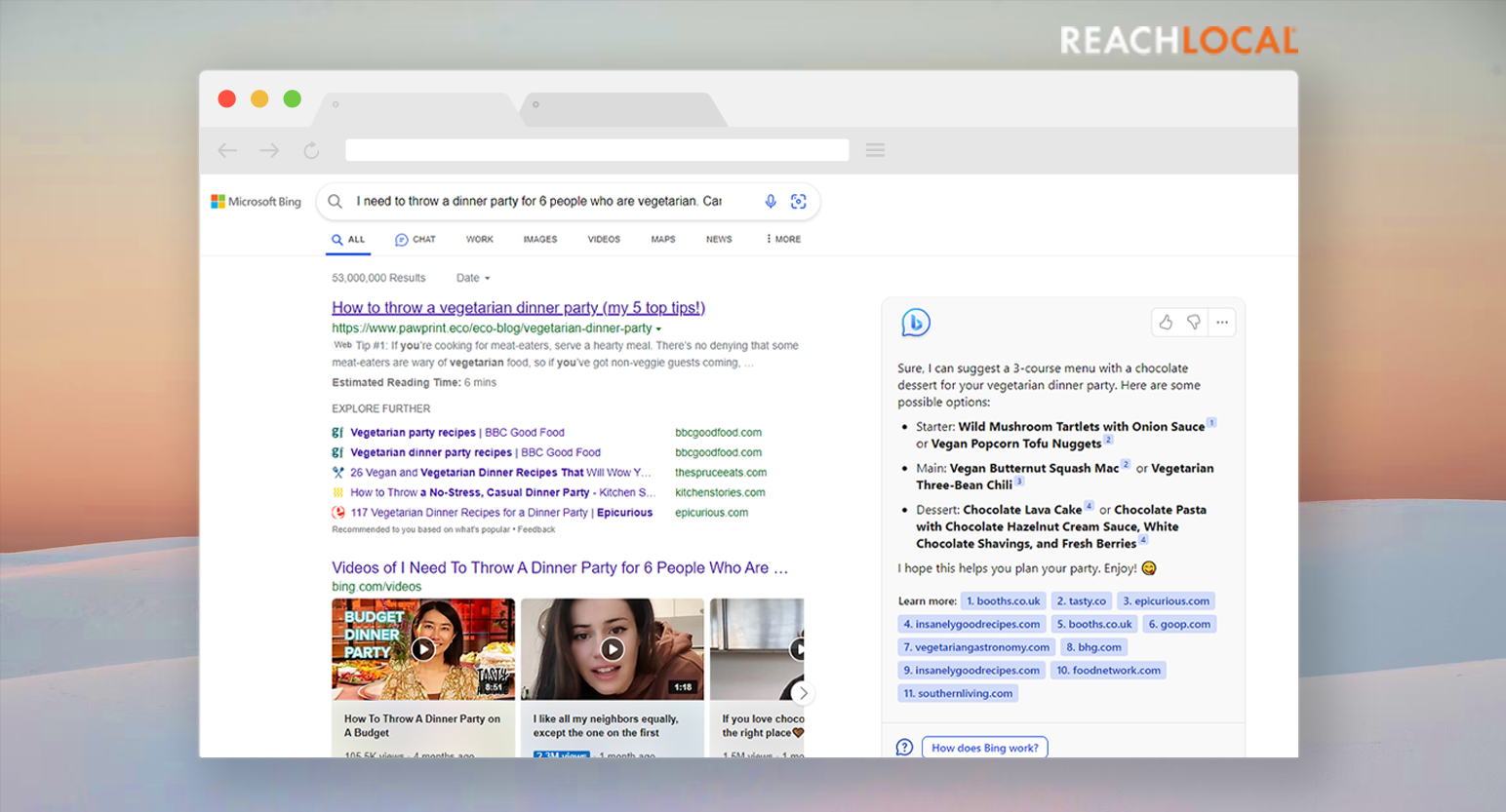The height and width of the screenshot is (812, 1506).
Task: Open '117 Vegetarian Dinner Recipes' Epicurious link
Action: point(501,513)
